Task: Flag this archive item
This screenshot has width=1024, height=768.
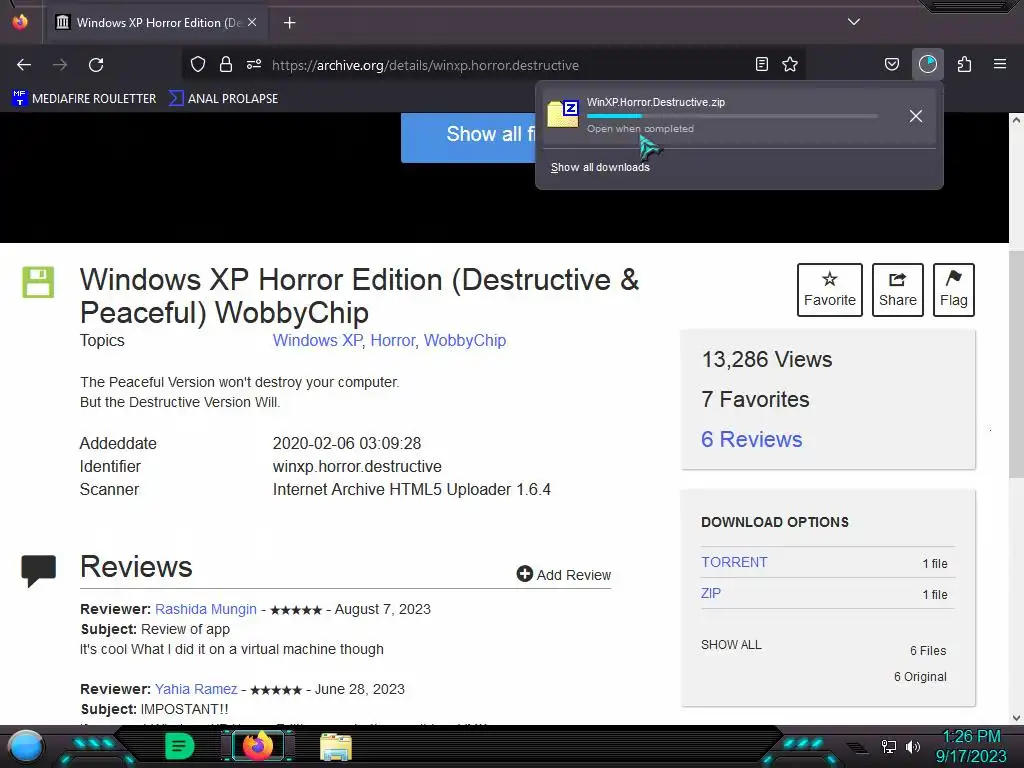Action: pos(953,290)
